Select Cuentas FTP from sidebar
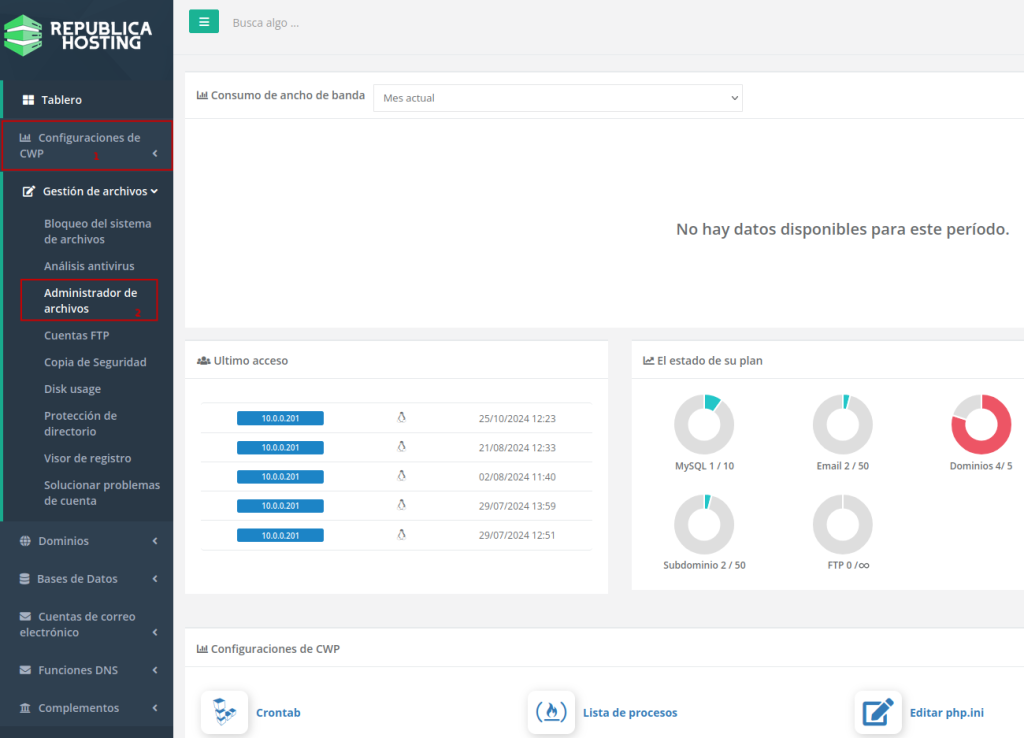The image size is (1024, 738). tap(76, 336)
